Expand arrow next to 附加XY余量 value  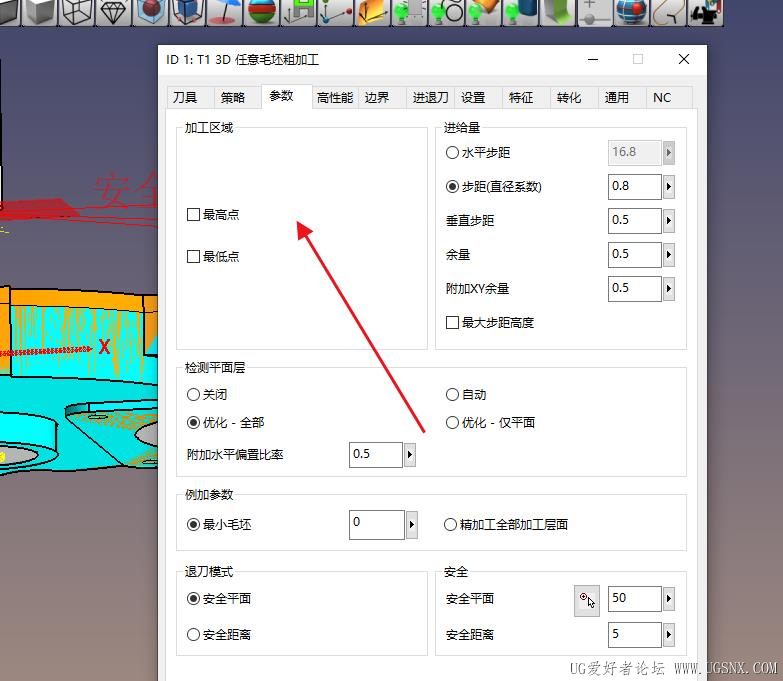pyautogui.click(x=669, y=289)
